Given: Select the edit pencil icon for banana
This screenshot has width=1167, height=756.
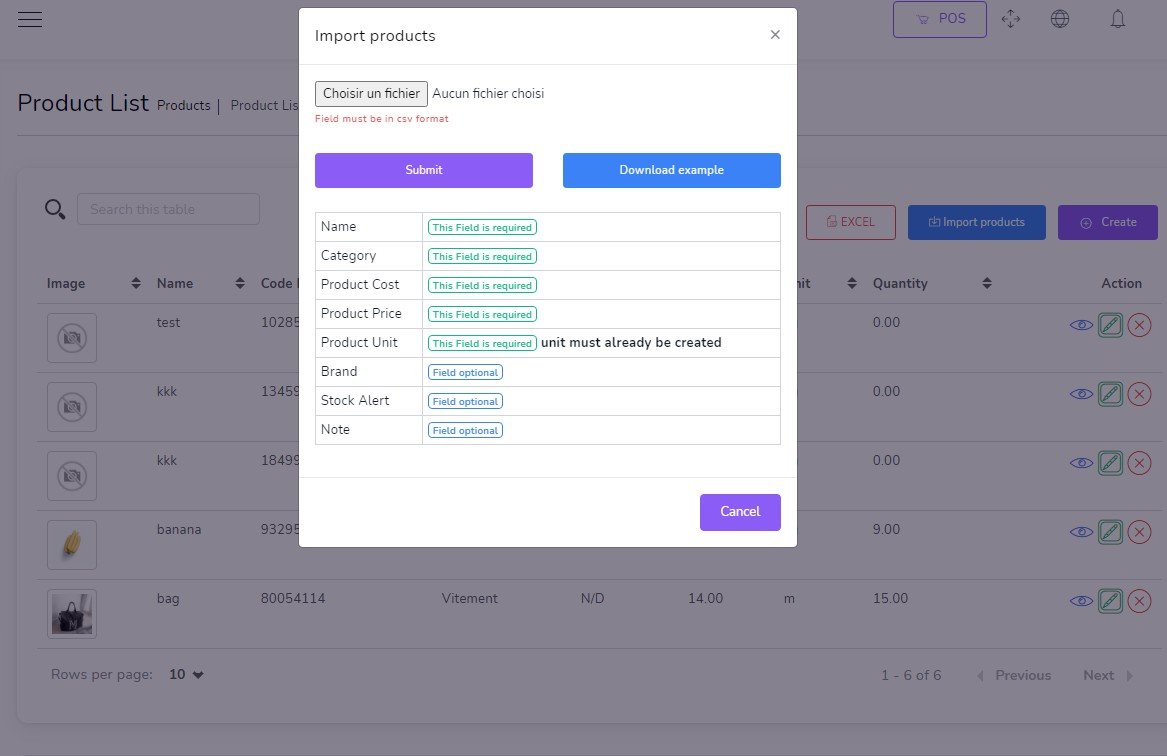Looking at the screenshot, I should point(1110,532).
